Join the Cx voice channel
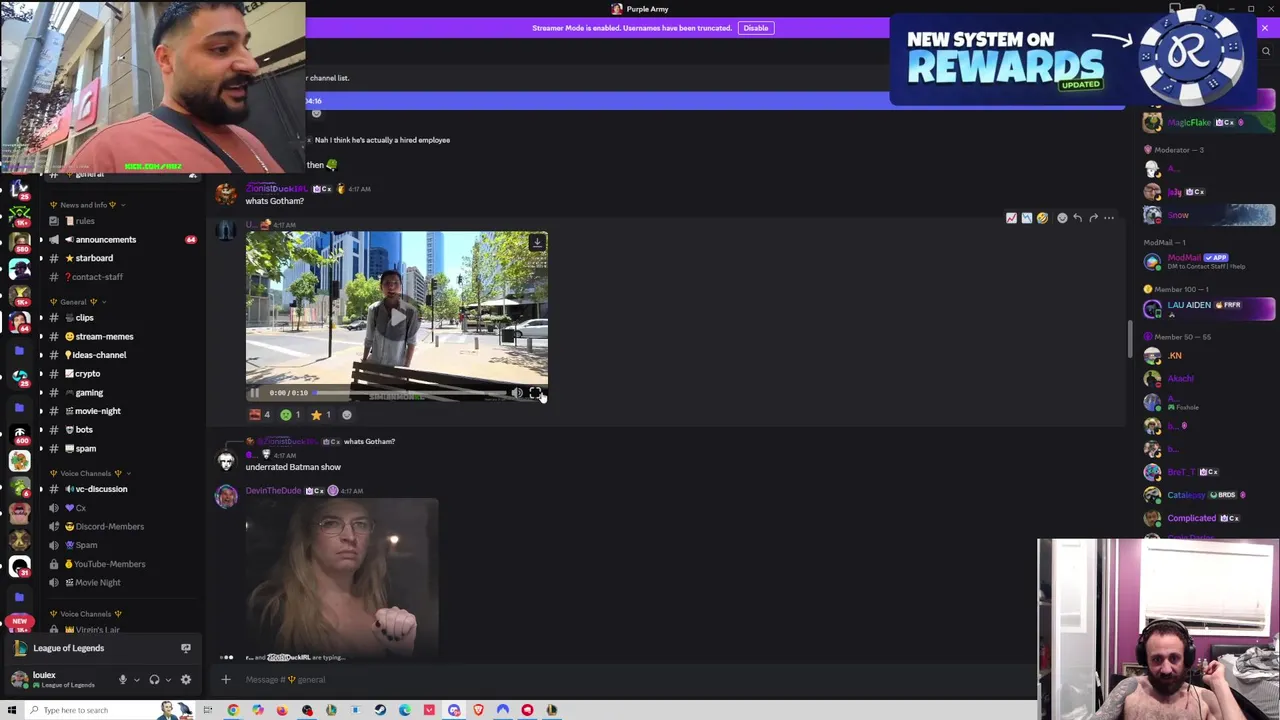 120,508
